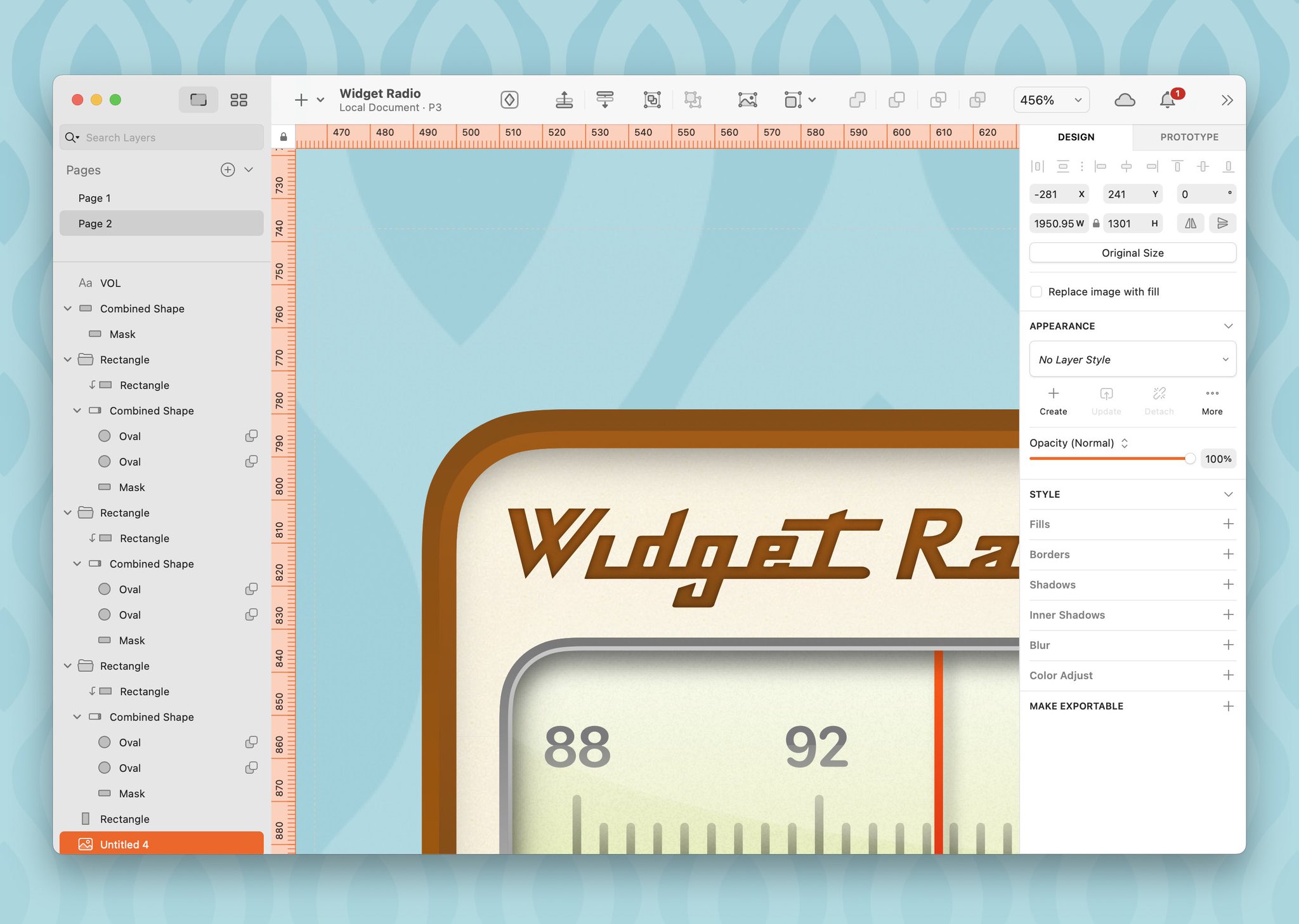Click the notifications bell icon
The height and width of the screenshot is (924, 1299).
pos(1168,100)
